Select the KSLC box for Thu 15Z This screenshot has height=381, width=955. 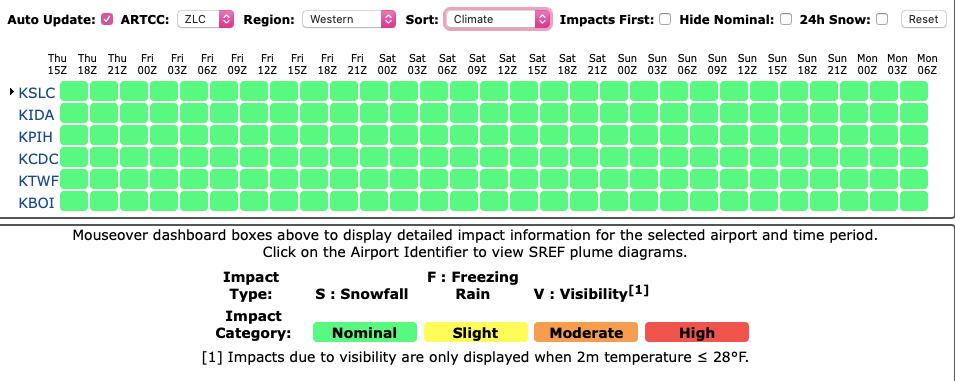coord(74,91)
